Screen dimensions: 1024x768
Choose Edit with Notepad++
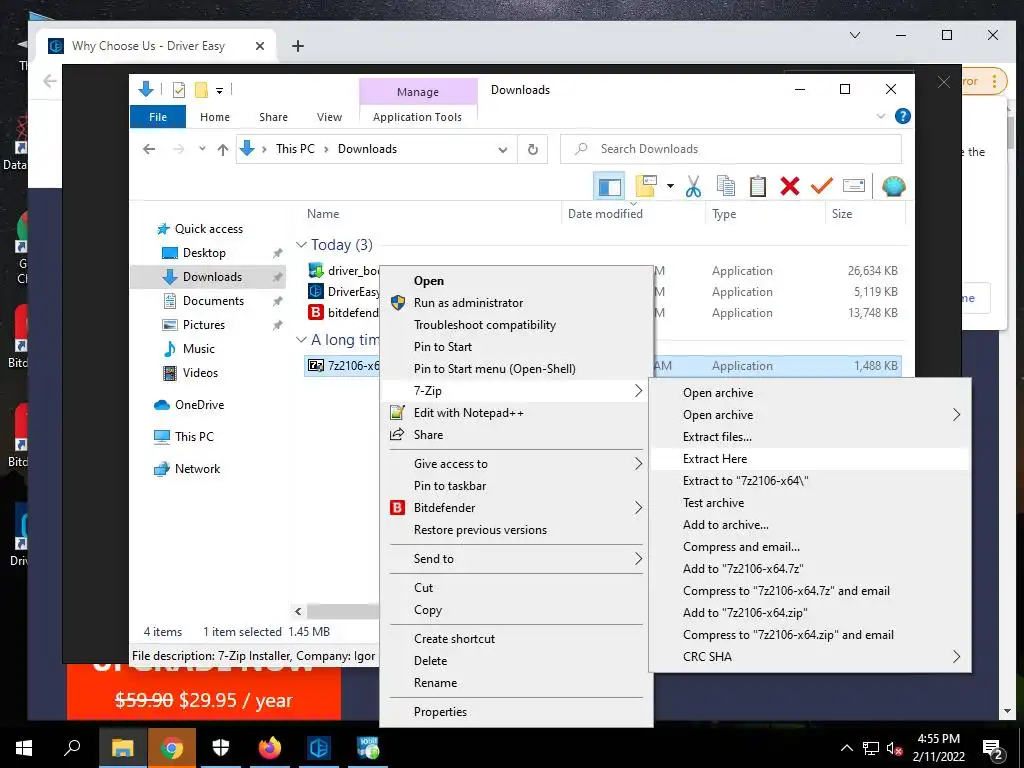pyautogui.click(x=468, y=413)
